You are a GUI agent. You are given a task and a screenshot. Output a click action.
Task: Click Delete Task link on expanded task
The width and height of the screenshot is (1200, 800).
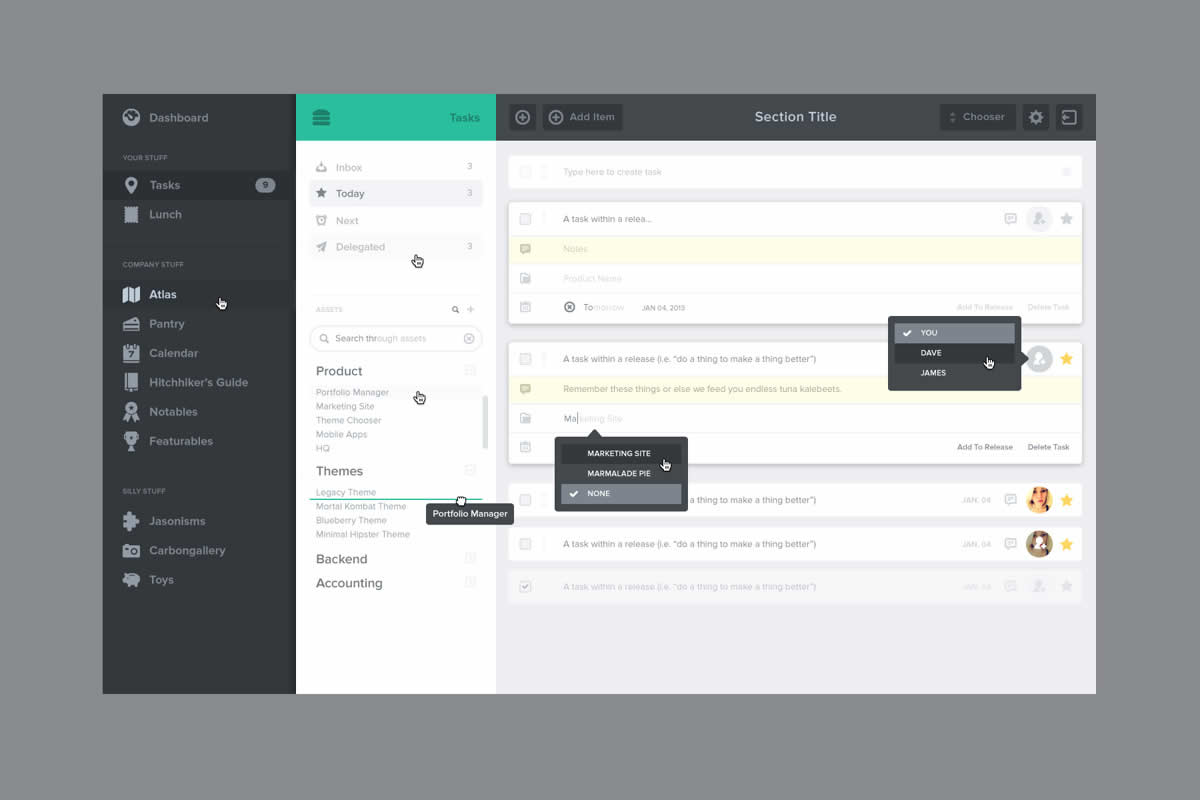[x=1048, y=447]
